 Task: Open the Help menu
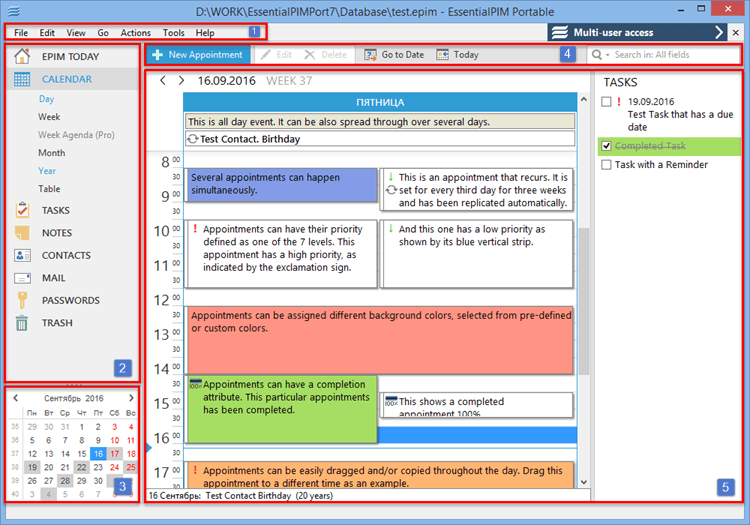205,33
